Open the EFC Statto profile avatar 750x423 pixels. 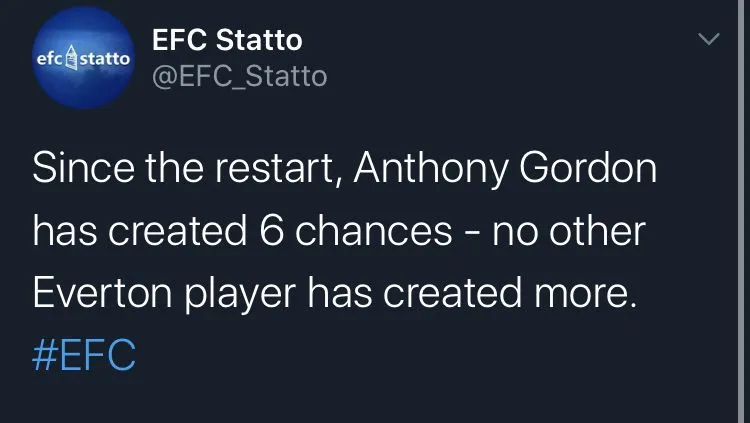[82, 60]
